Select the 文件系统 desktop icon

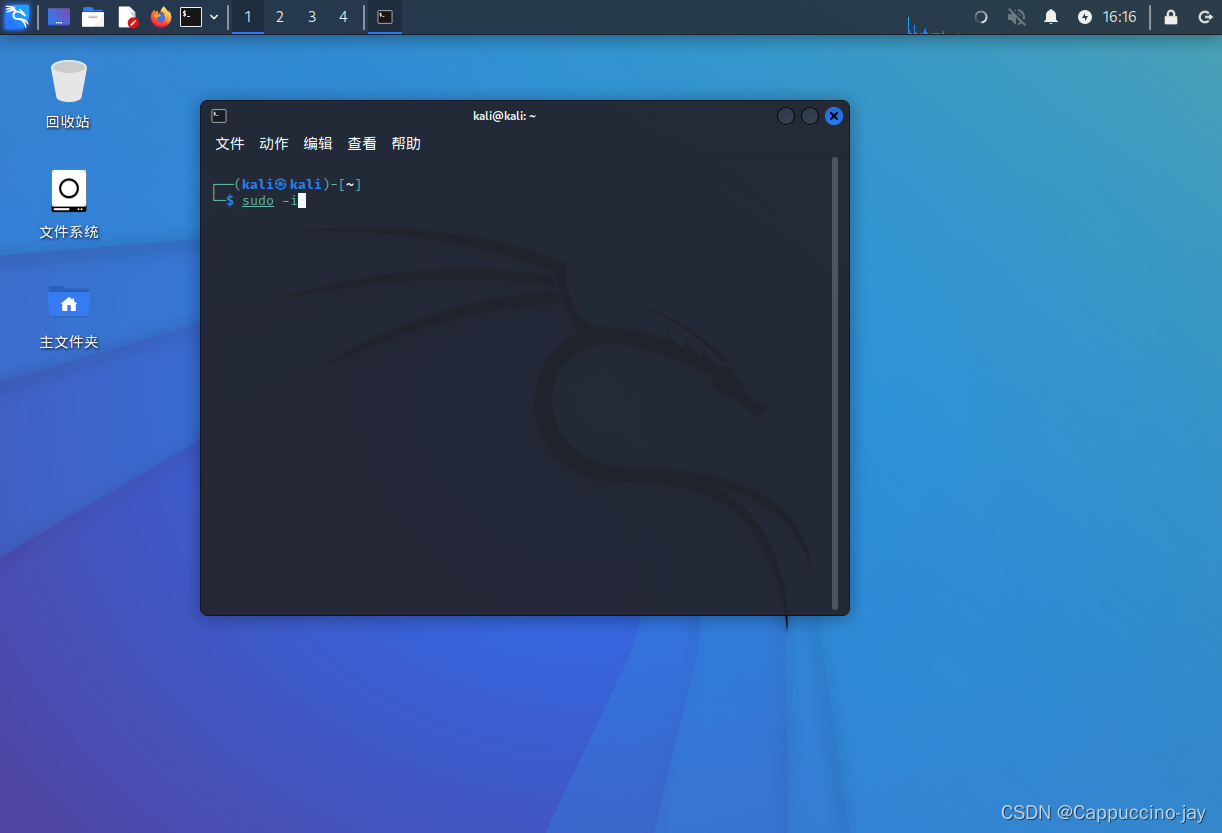coord(68,204)
